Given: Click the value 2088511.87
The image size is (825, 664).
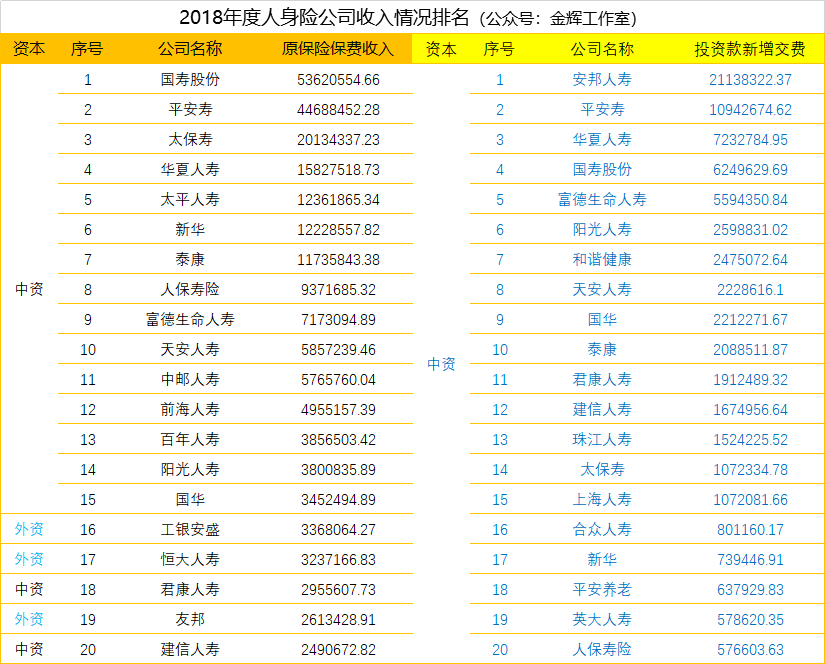Looking at the screenshot, I should tap(750, 349).
